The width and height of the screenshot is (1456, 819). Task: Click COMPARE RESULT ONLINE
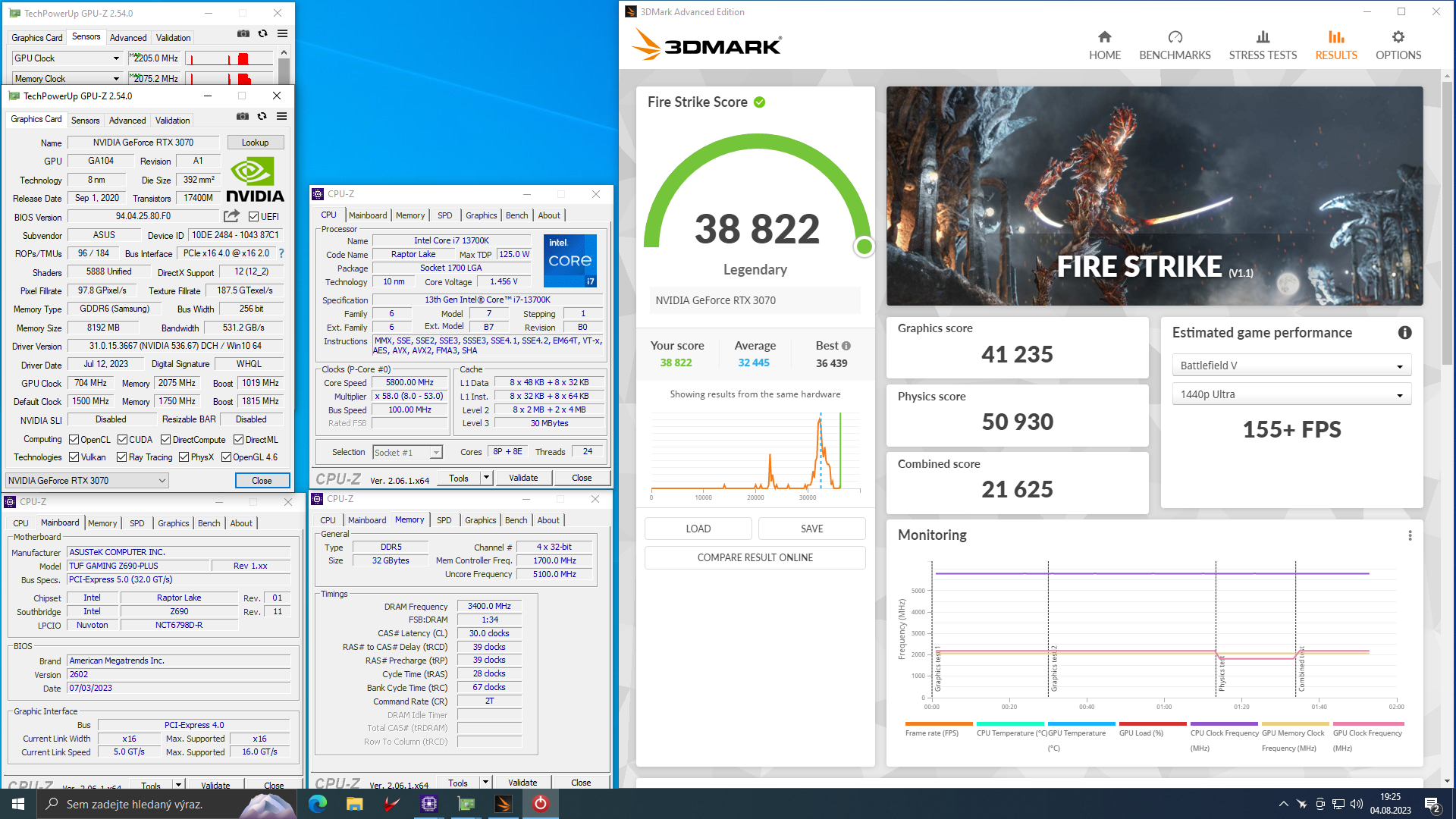755,557
